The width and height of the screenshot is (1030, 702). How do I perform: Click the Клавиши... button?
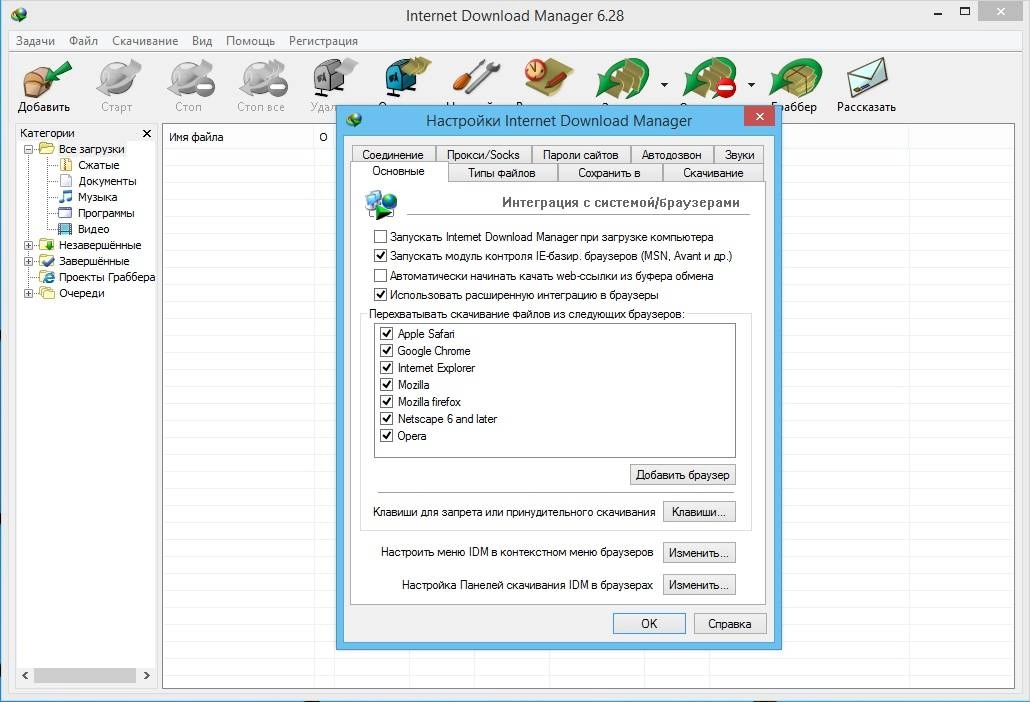(699, 512)
